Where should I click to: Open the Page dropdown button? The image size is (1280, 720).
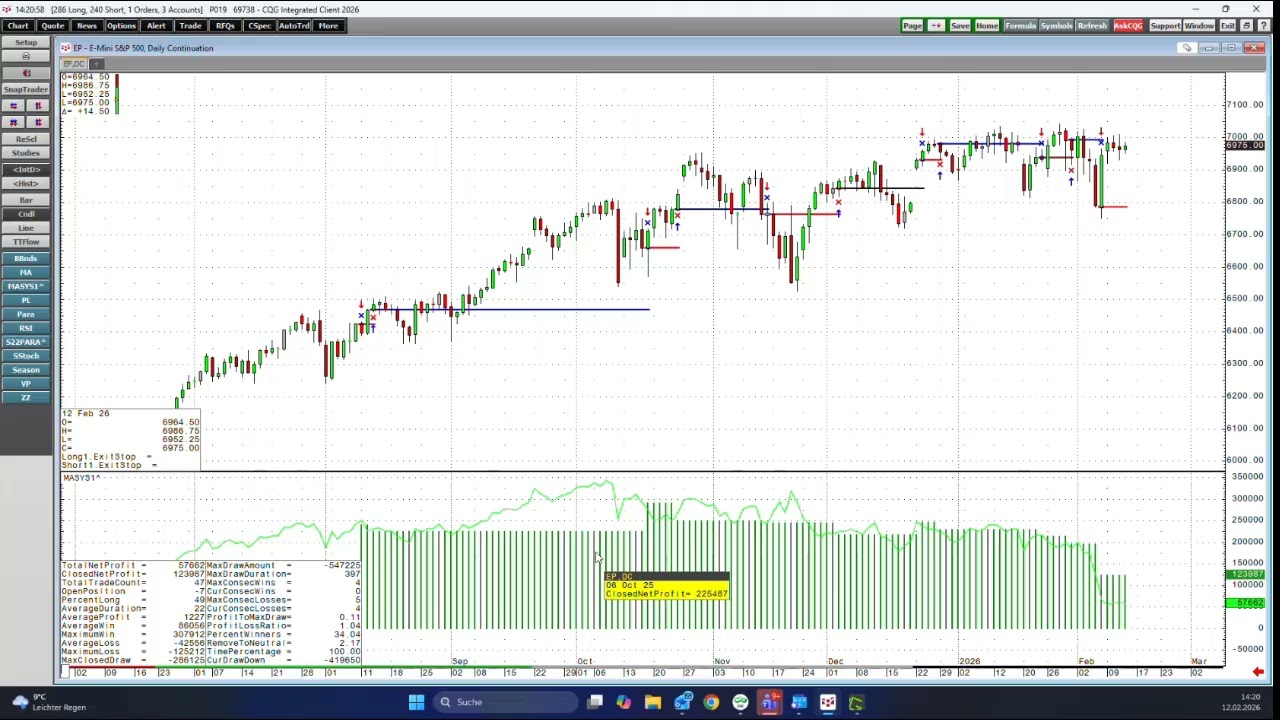[912, 25]
